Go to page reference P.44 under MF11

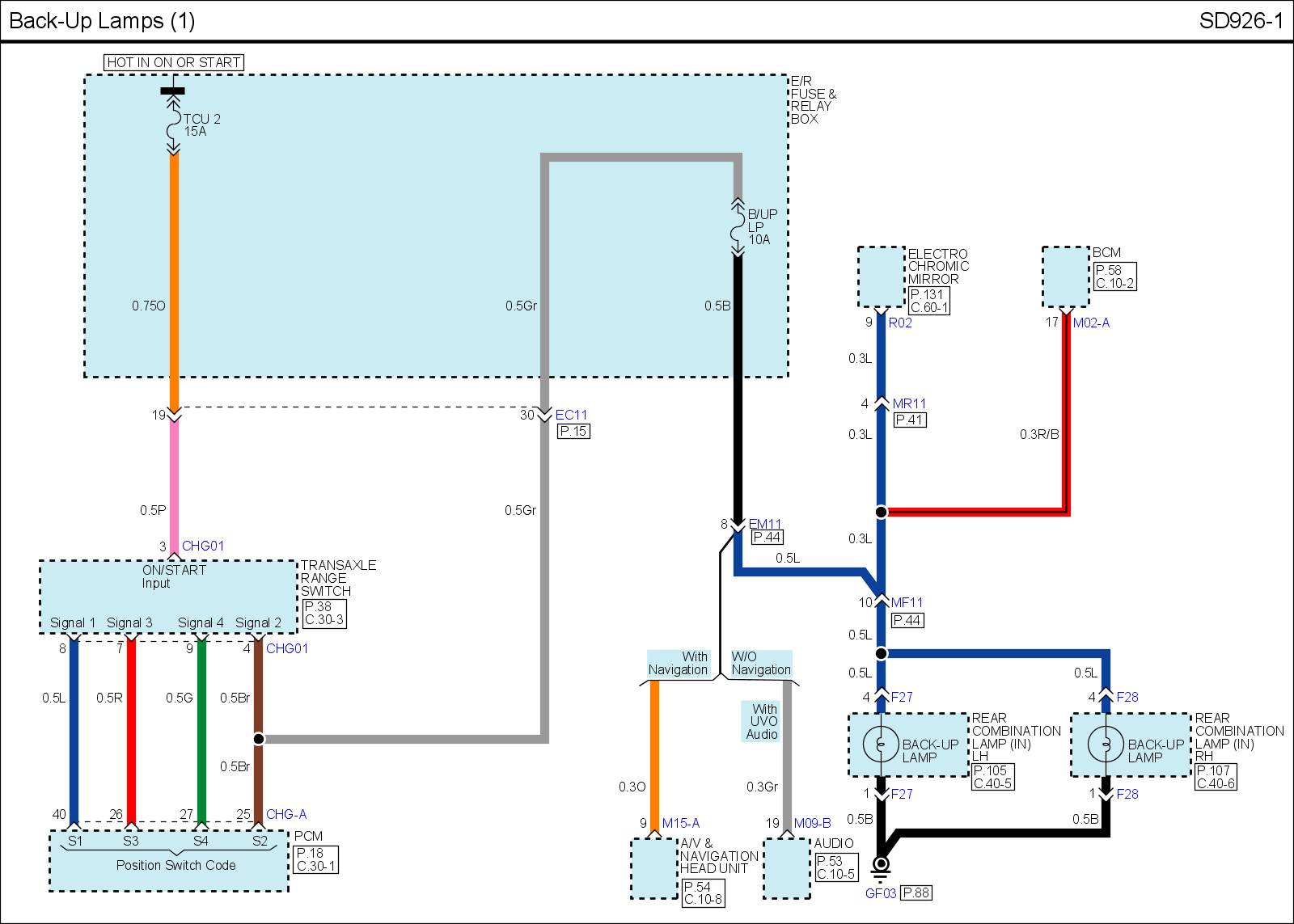click(907, 620)
